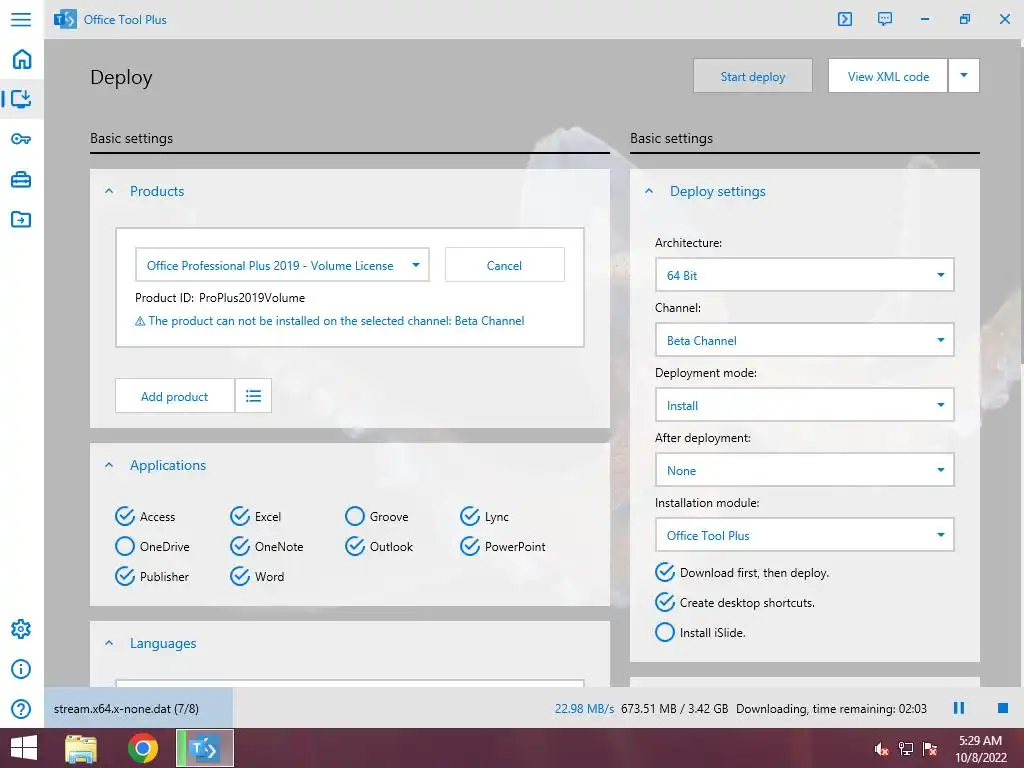The image size is (1024, 768).
Task: Open the After deployment dropdown
Action: tap(805, 470)
